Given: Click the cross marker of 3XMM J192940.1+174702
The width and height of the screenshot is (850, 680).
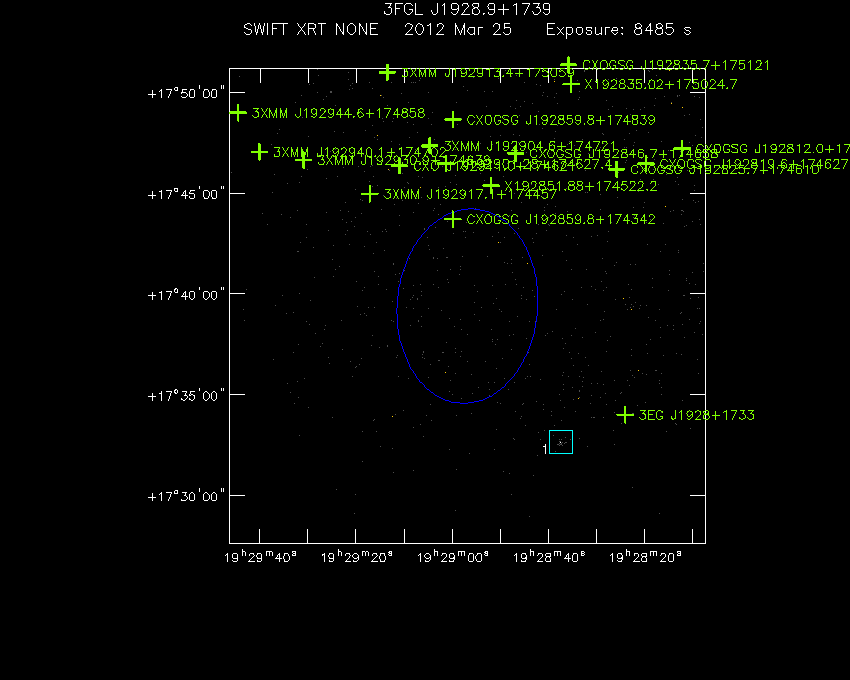Looking at the screenshot, I should tap(260, 152).
